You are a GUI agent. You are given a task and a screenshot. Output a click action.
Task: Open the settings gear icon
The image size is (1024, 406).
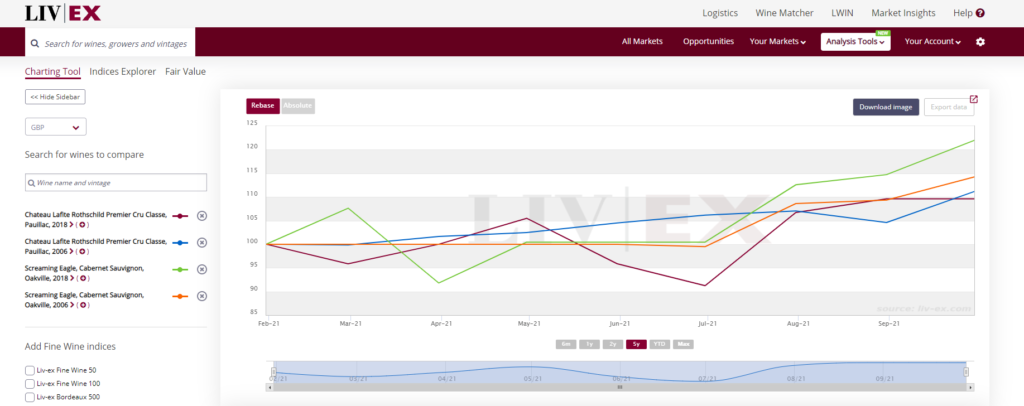click(980, 42)
